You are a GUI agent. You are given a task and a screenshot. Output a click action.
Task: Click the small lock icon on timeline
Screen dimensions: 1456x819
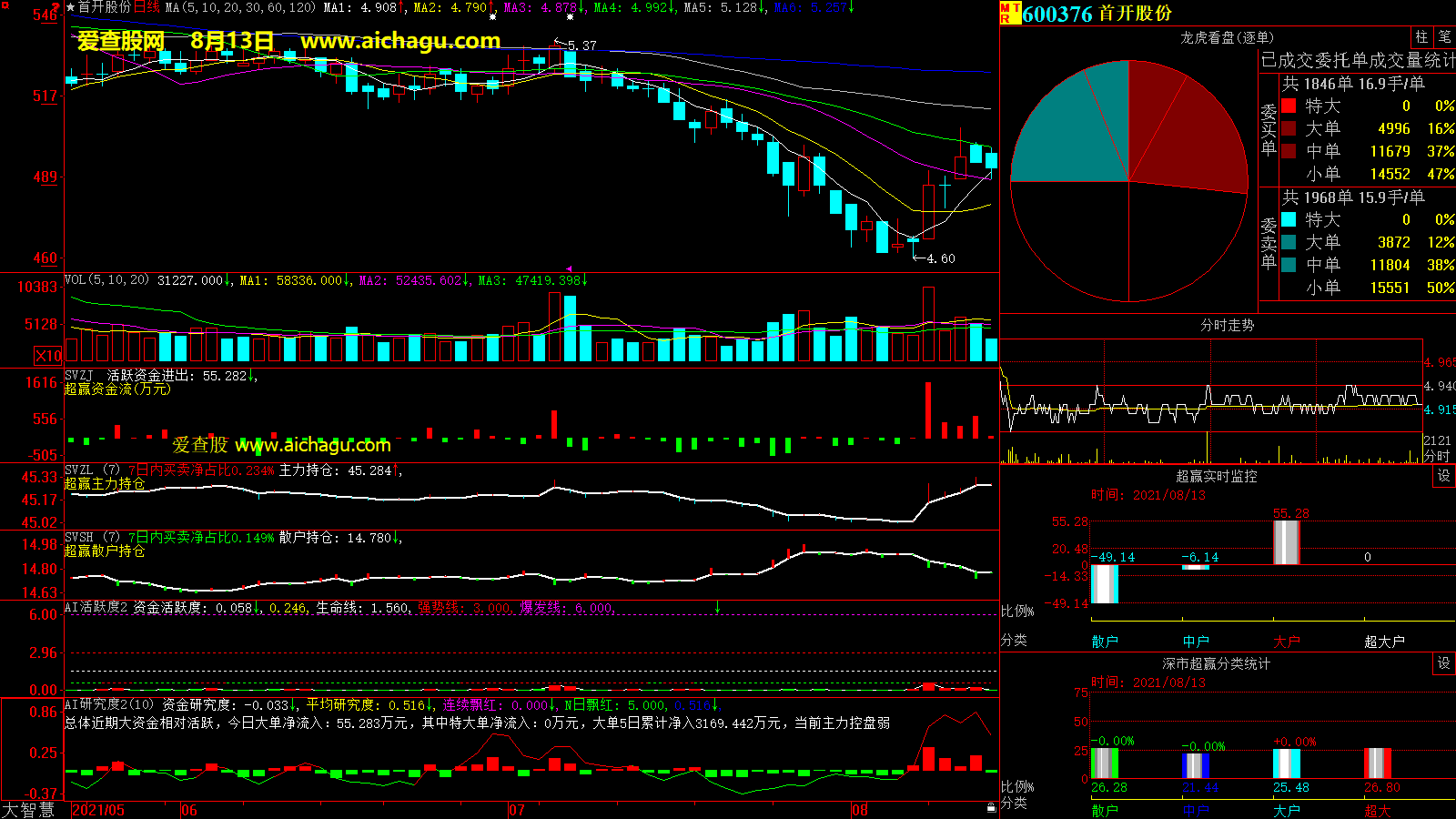point(991,807)
